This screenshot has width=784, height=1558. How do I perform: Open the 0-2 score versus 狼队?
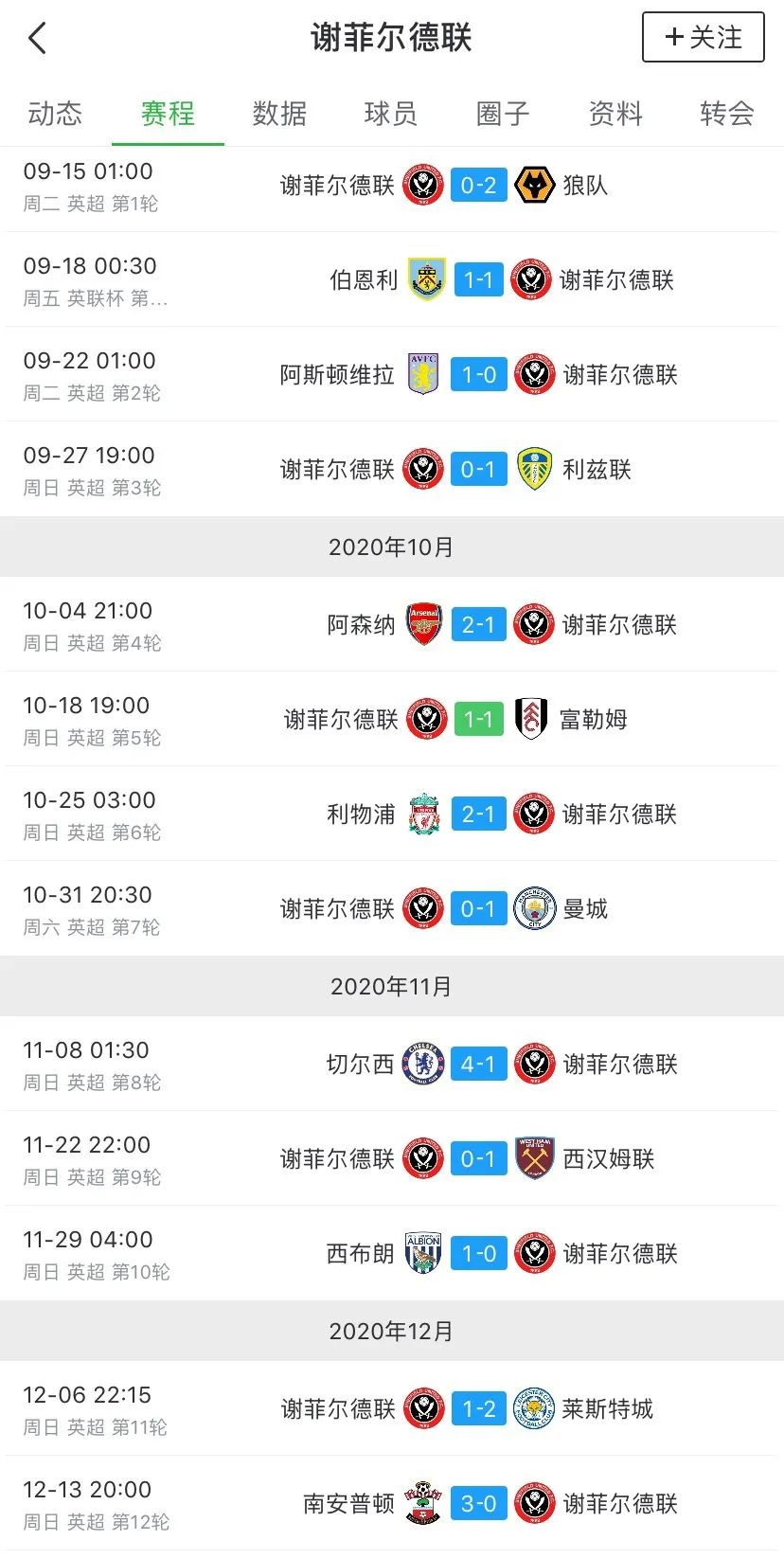point(478,186)
